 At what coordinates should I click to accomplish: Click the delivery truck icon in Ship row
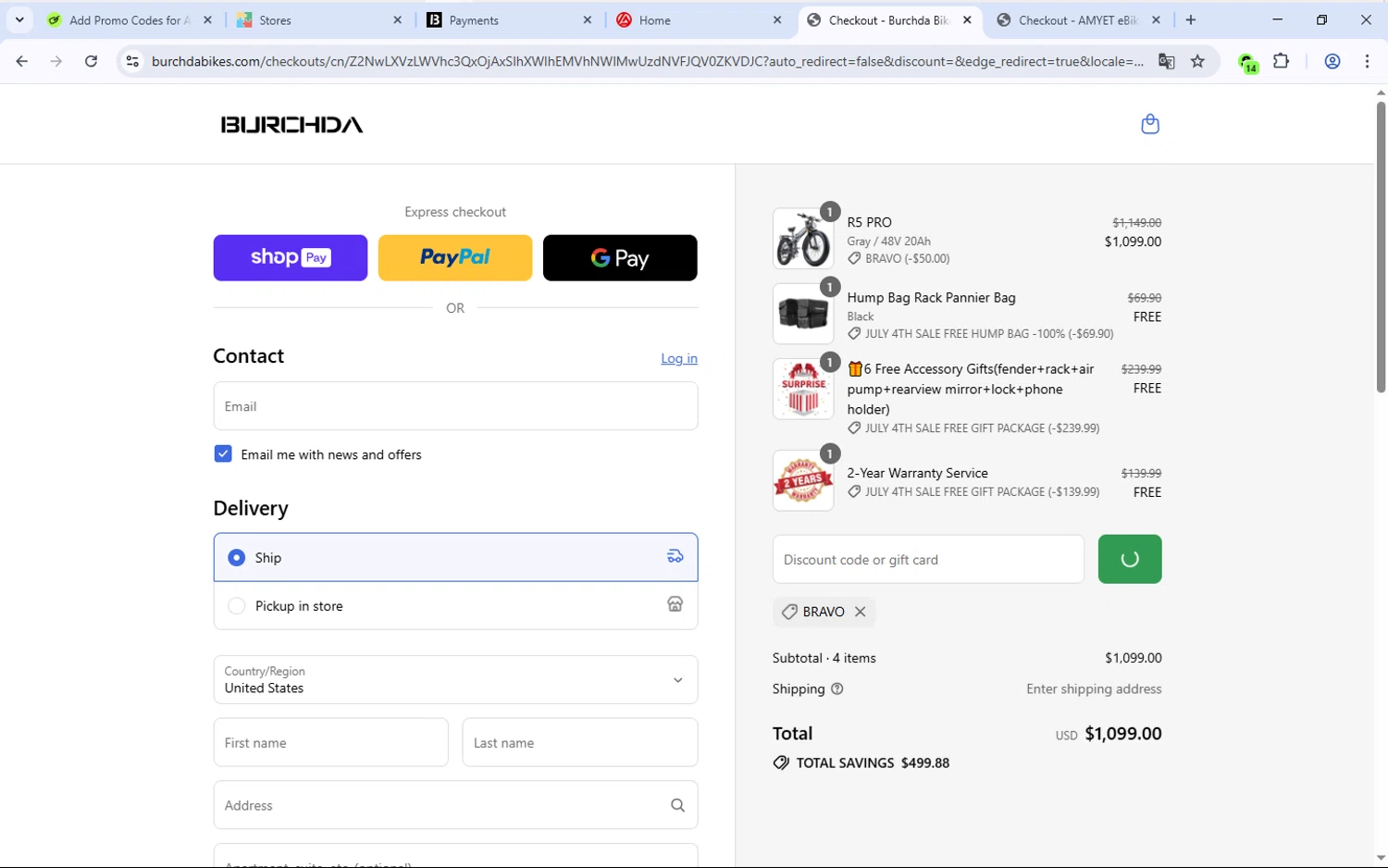point(675,556)
